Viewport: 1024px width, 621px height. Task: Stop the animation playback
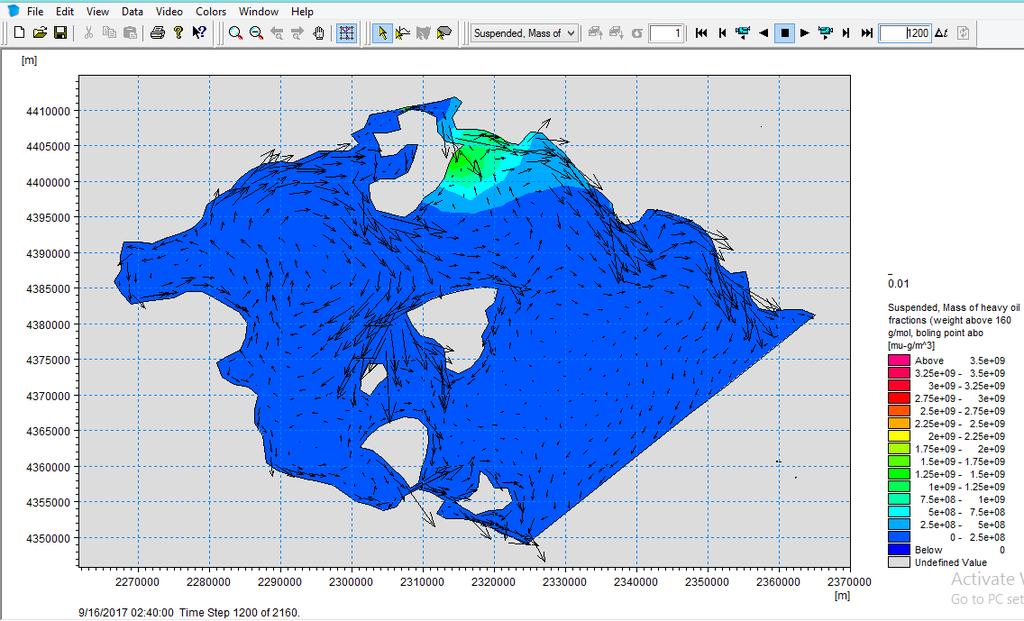(x=784, y=33)
